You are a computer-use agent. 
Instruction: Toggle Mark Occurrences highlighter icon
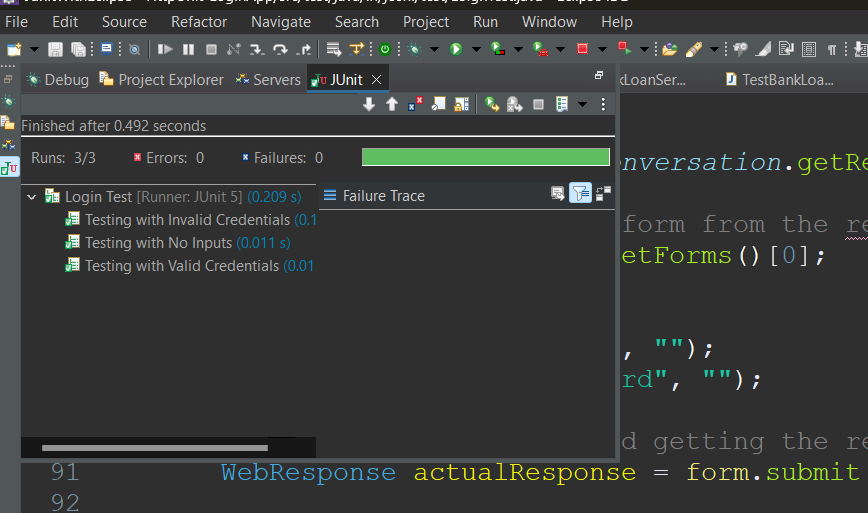[x=763, y=49]
